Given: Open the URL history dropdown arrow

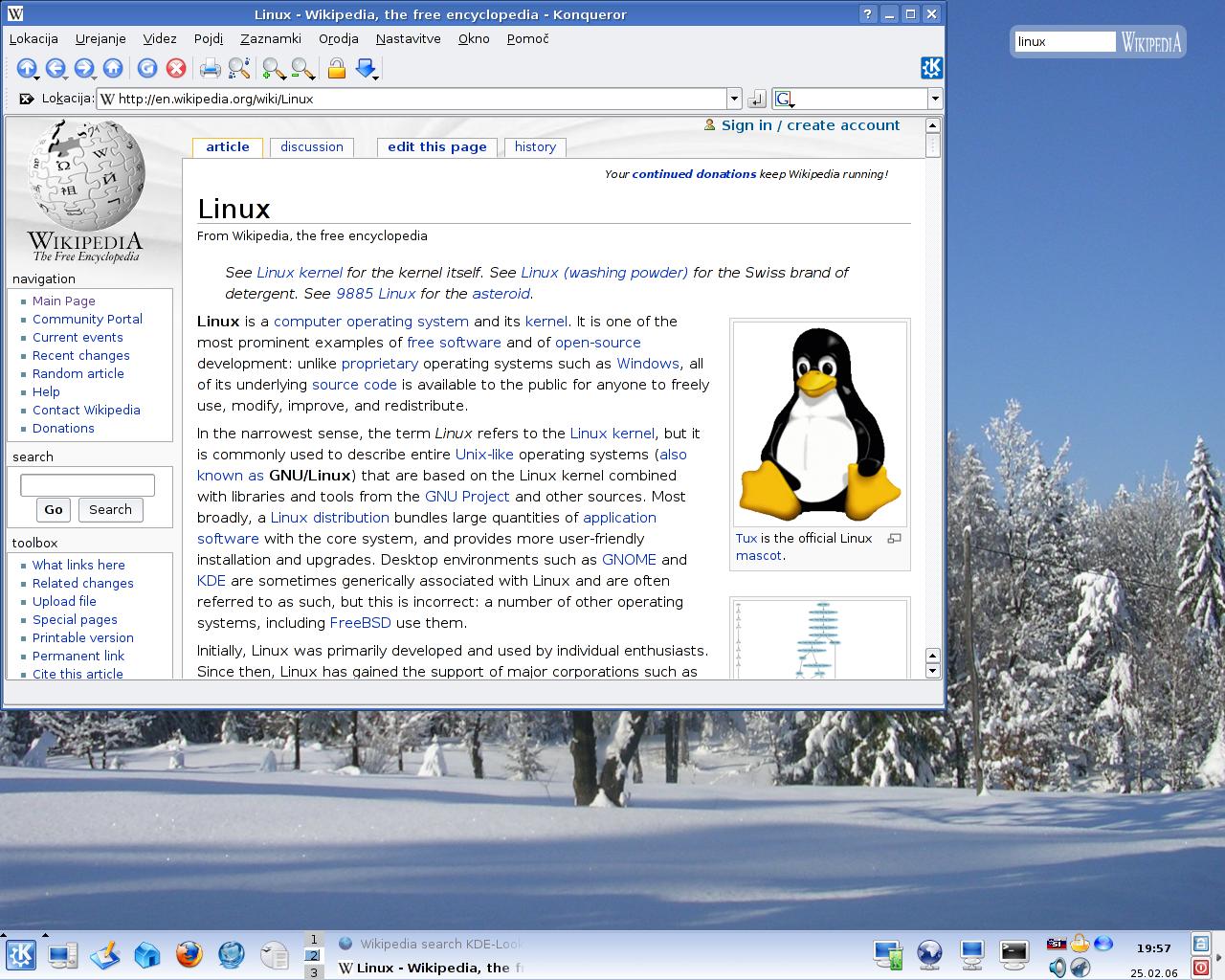Looking at the screenshot, I should coord(734,99).
